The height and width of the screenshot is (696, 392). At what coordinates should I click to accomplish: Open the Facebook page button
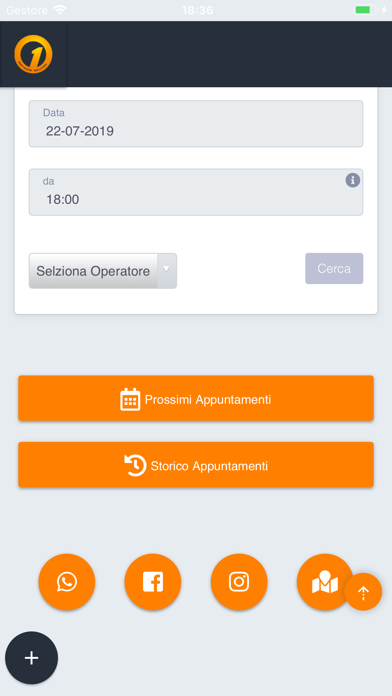click(x=153, y=581)
